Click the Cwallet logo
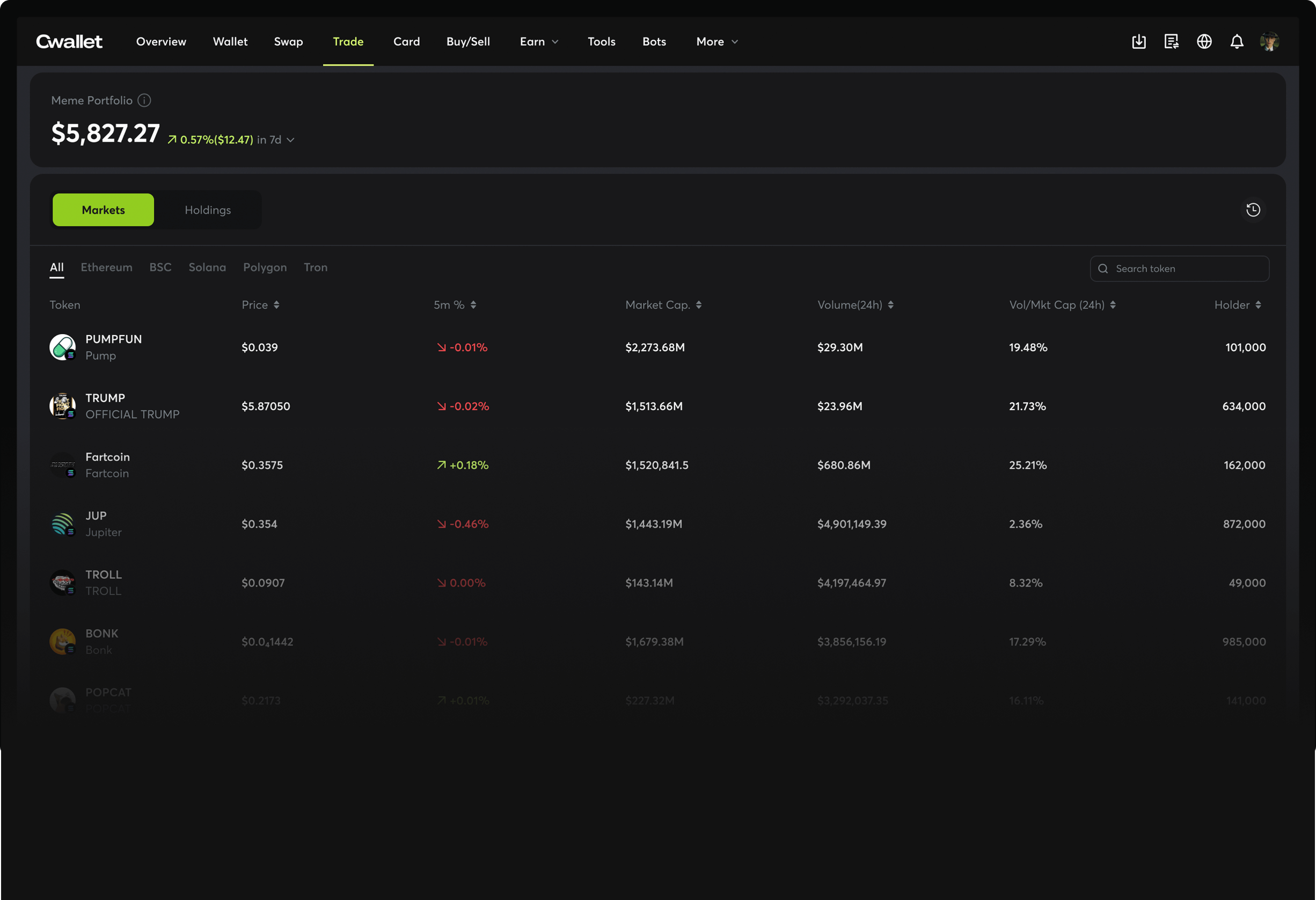The height and width of the screenshot is (900, 1316). (69, 41)
